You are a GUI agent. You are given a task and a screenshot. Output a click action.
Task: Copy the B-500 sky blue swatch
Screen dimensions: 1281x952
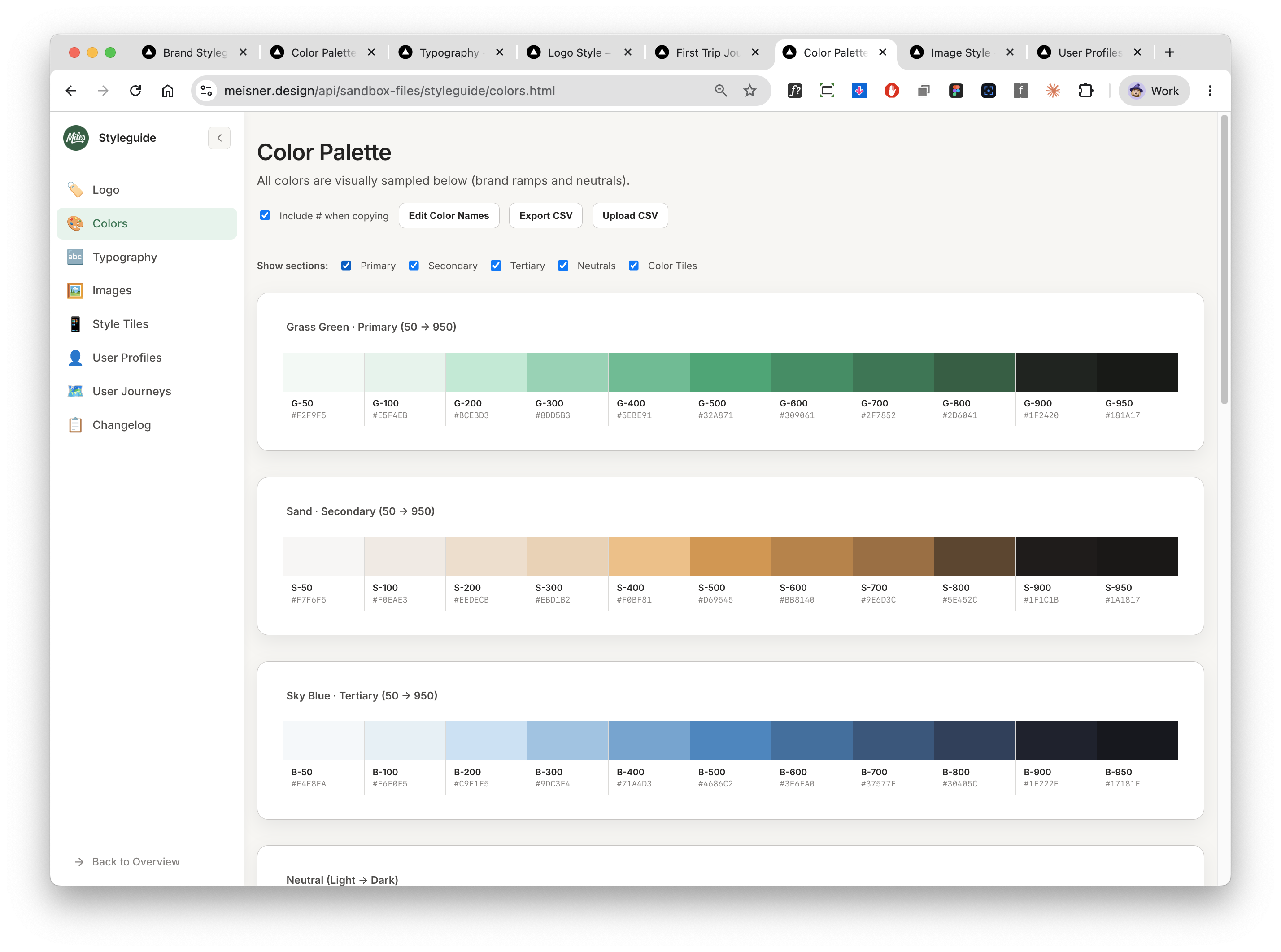click(730, 741)
